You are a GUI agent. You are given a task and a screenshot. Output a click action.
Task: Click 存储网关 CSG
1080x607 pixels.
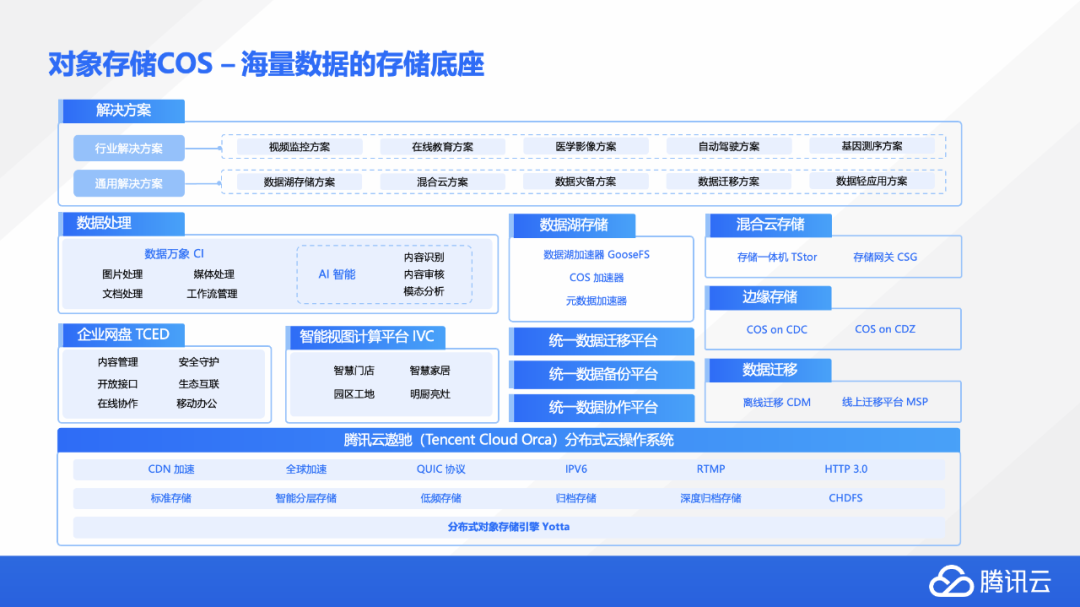pyautogui.click(x=885, y=257)
